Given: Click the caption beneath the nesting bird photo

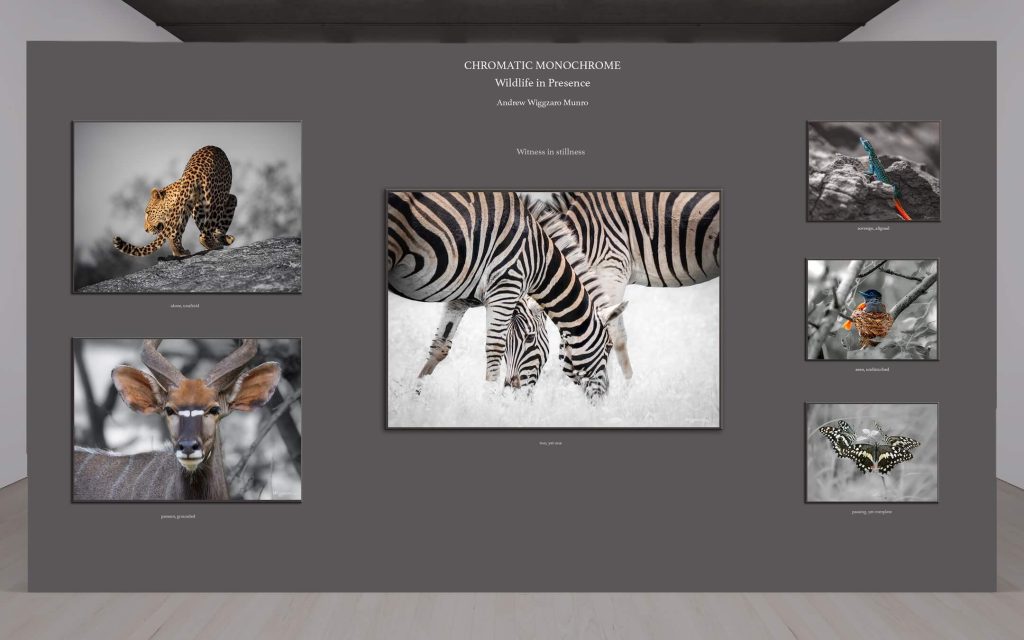Looking at the screenshot, I should pos(872,369).
